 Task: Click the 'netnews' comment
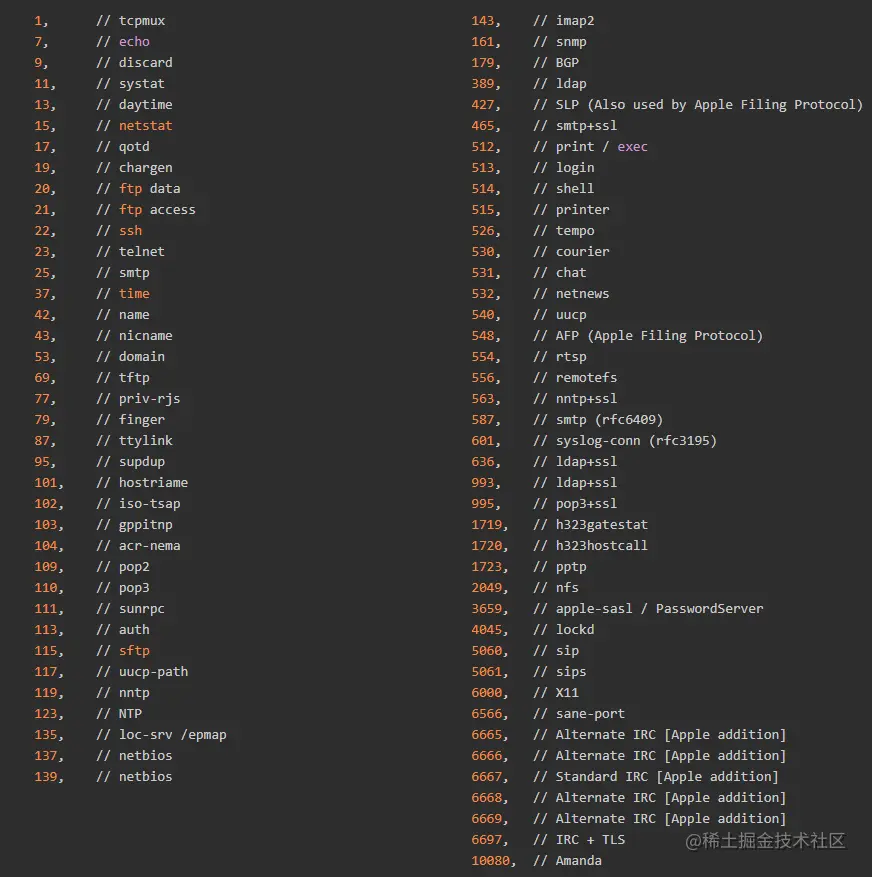tap(582, 294)
